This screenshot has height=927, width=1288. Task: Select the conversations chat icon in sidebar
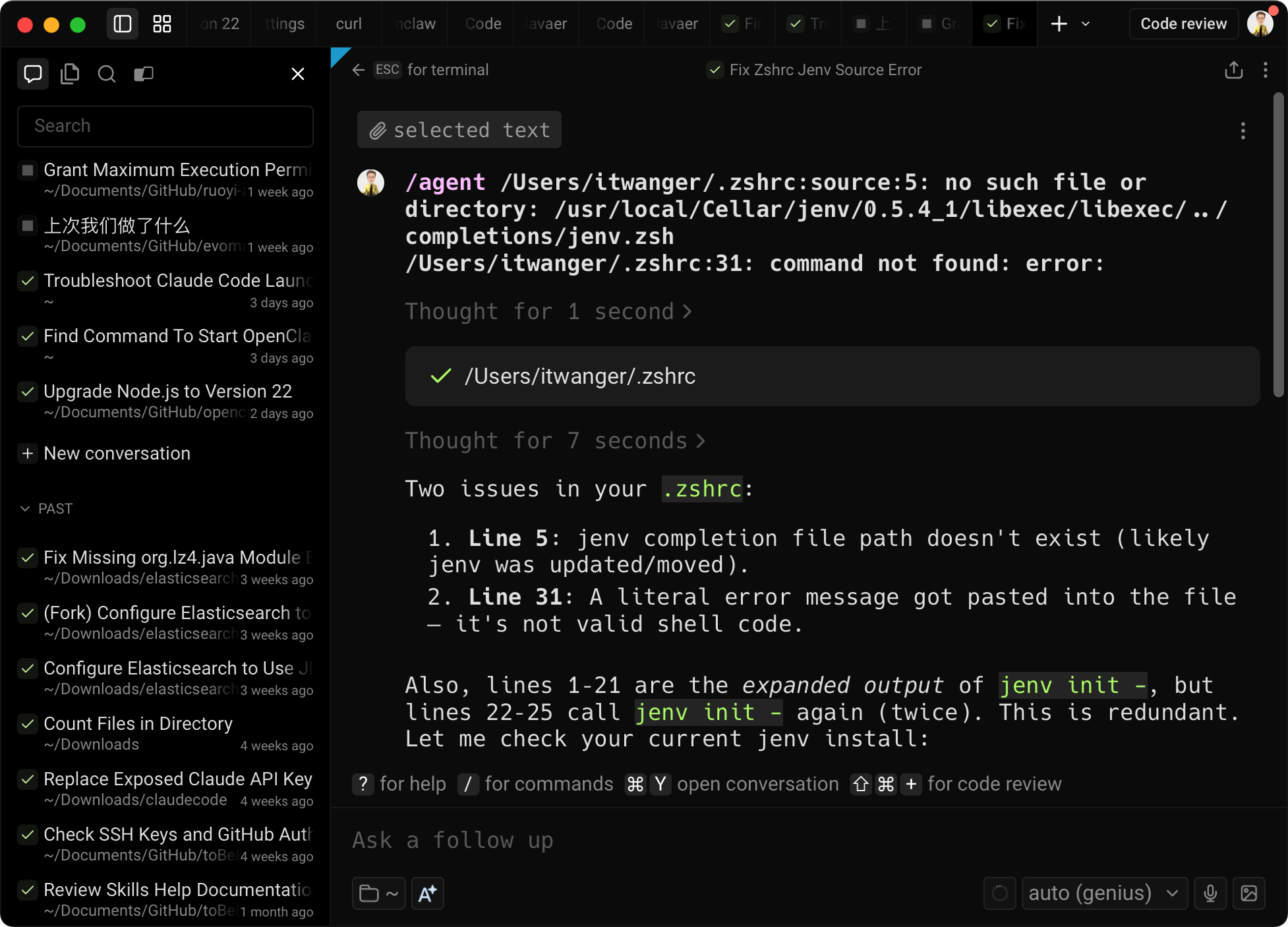tap(33, 74)
